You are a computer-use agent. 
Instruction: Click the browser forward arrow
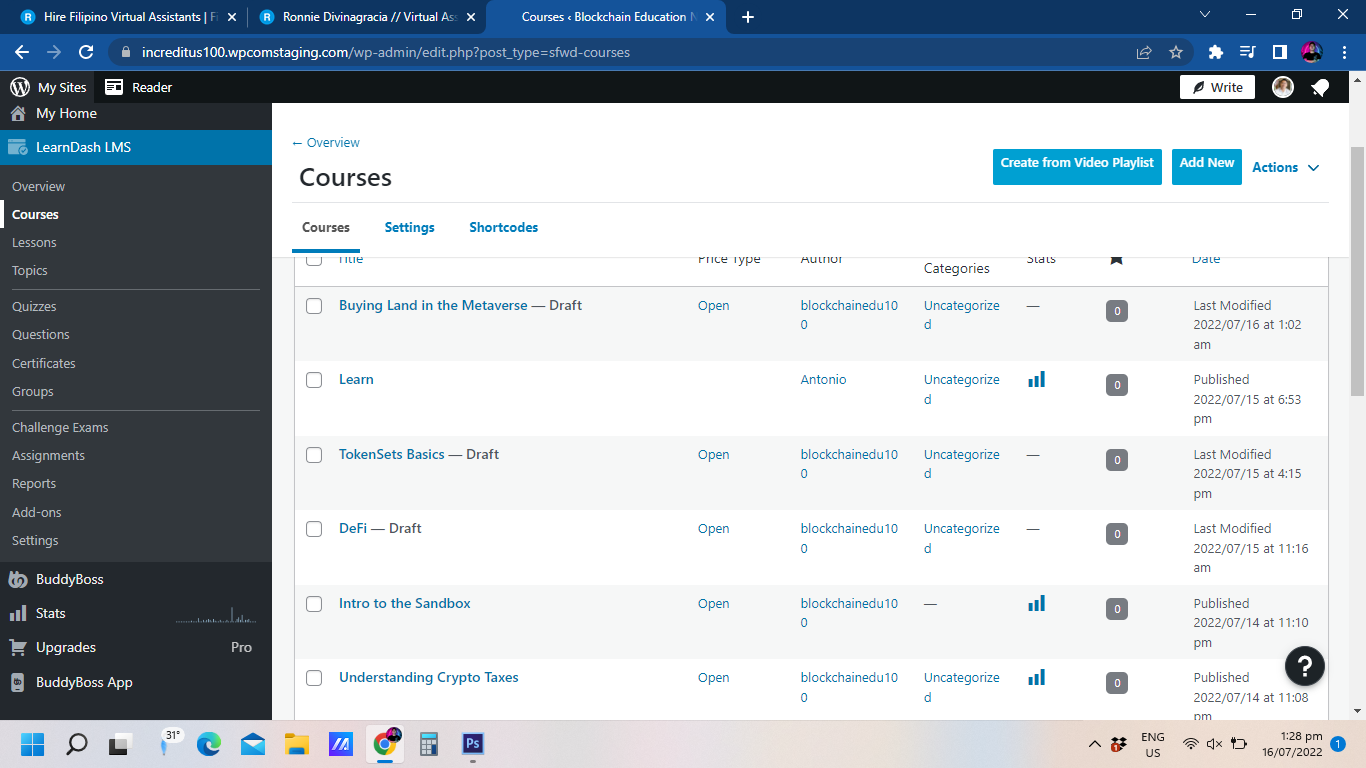pos(54,52)
